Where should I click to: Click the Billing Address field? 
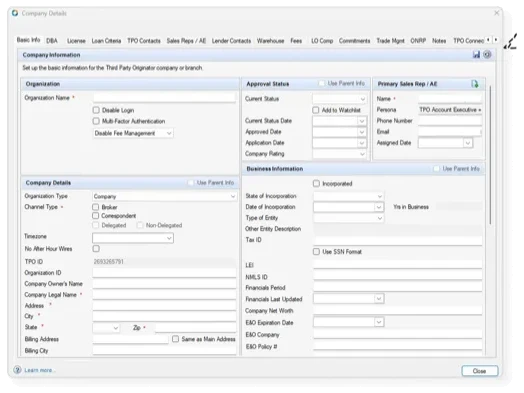131,339
